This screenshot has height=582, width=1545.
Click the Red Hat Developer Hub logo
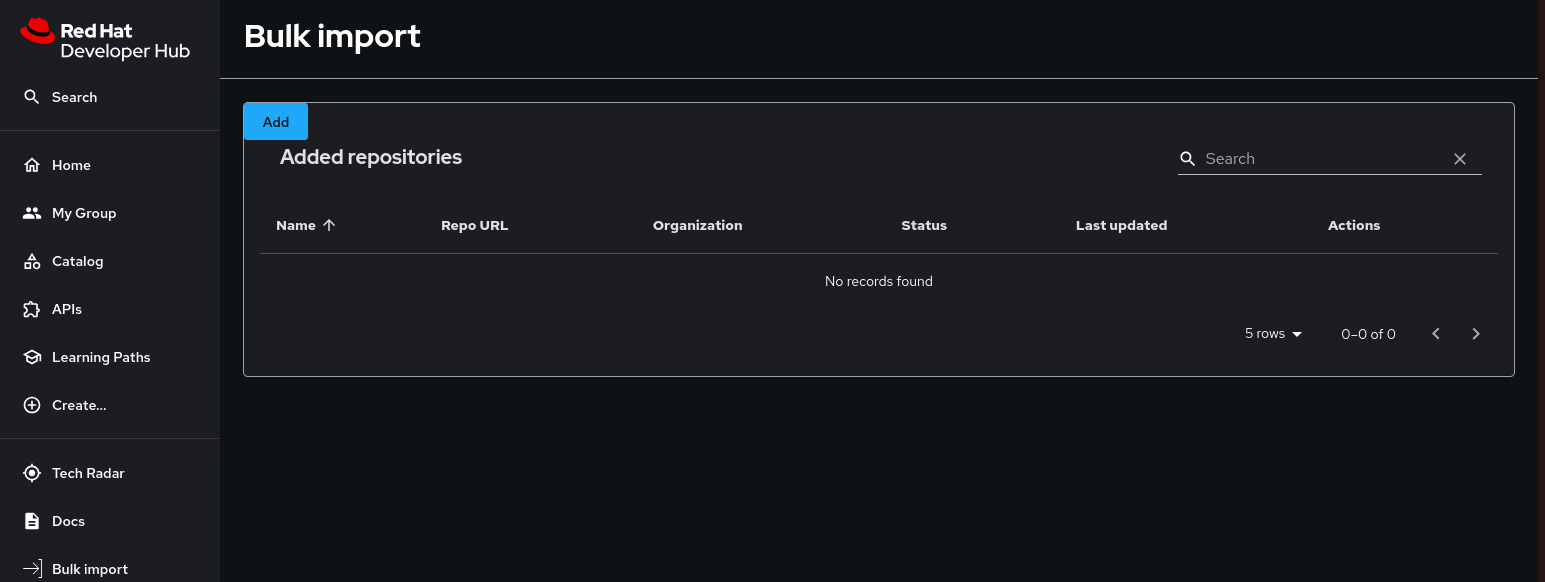pos(105,41)
